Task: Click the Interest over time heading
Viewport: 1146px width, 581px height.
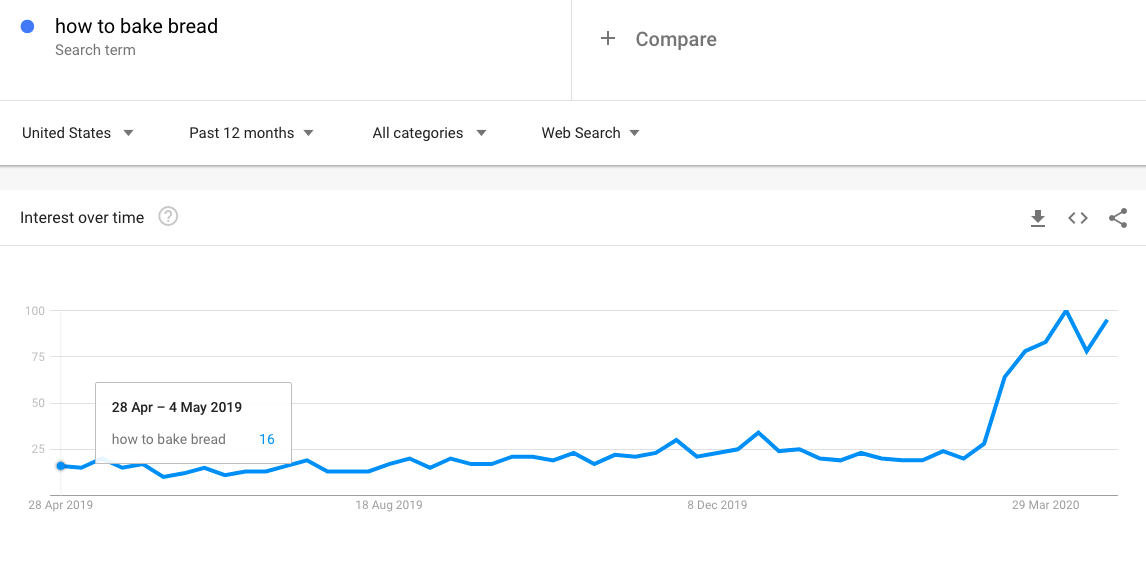Action: click(82, 218)
